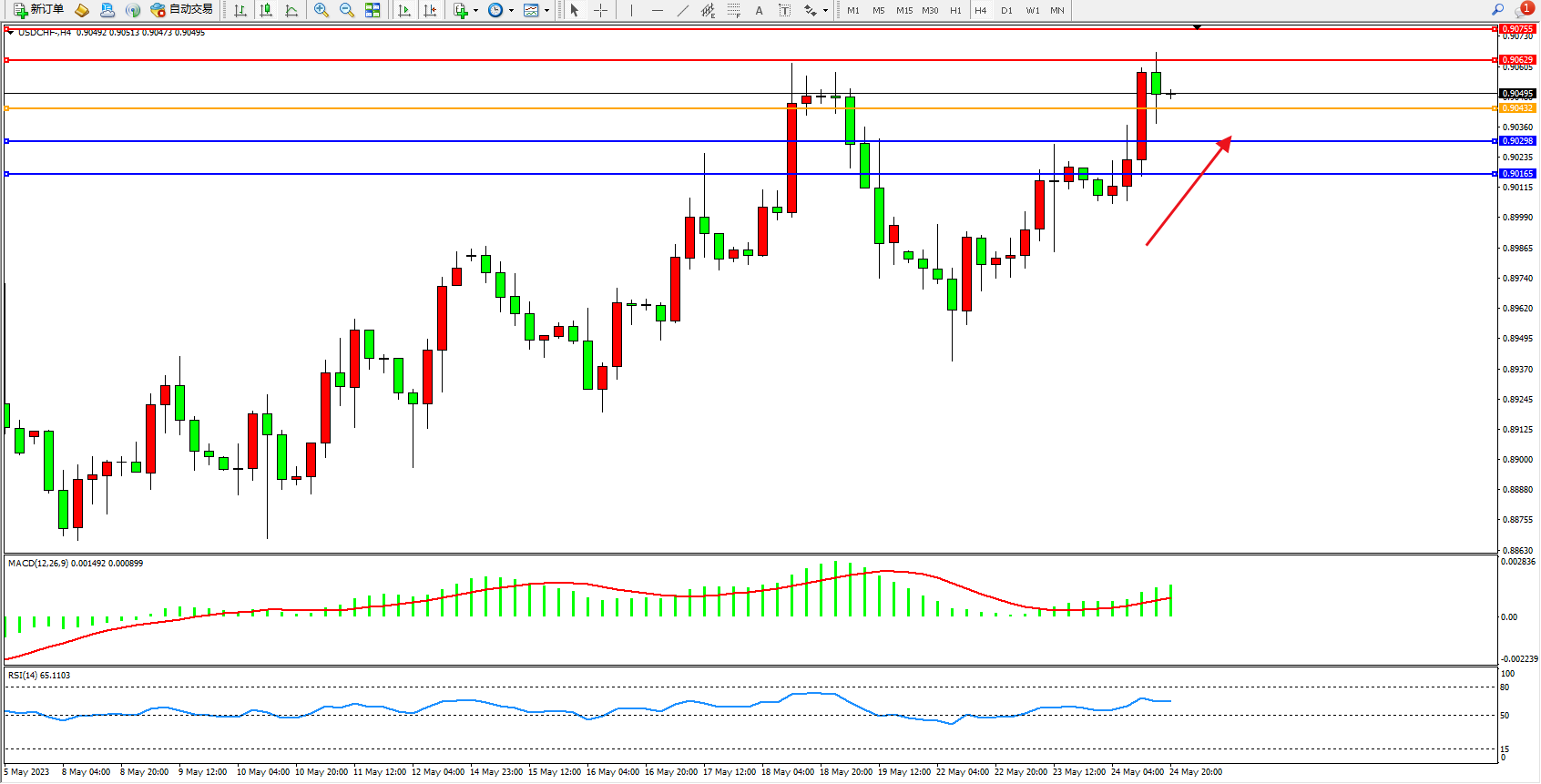Image resolution: width=1541 pixels, height=784 pixels.
Task: Select the Fibonacci retracement tool
Action: (734, 10)
